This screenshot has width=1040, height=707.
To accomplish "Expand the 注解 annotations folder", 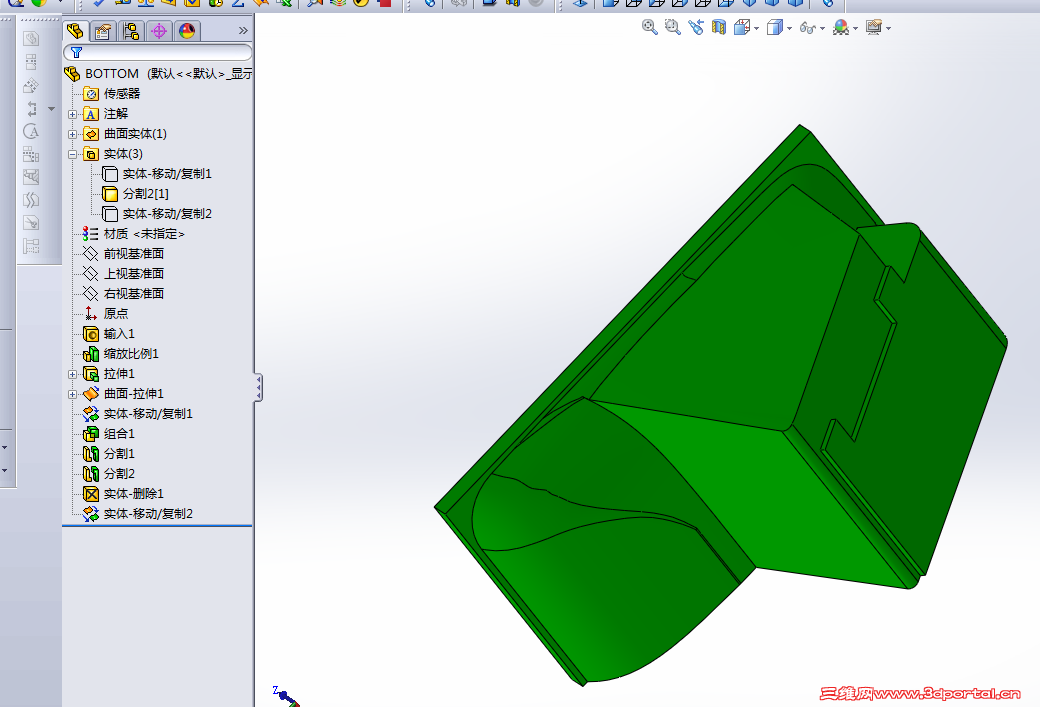I will 72,114.
